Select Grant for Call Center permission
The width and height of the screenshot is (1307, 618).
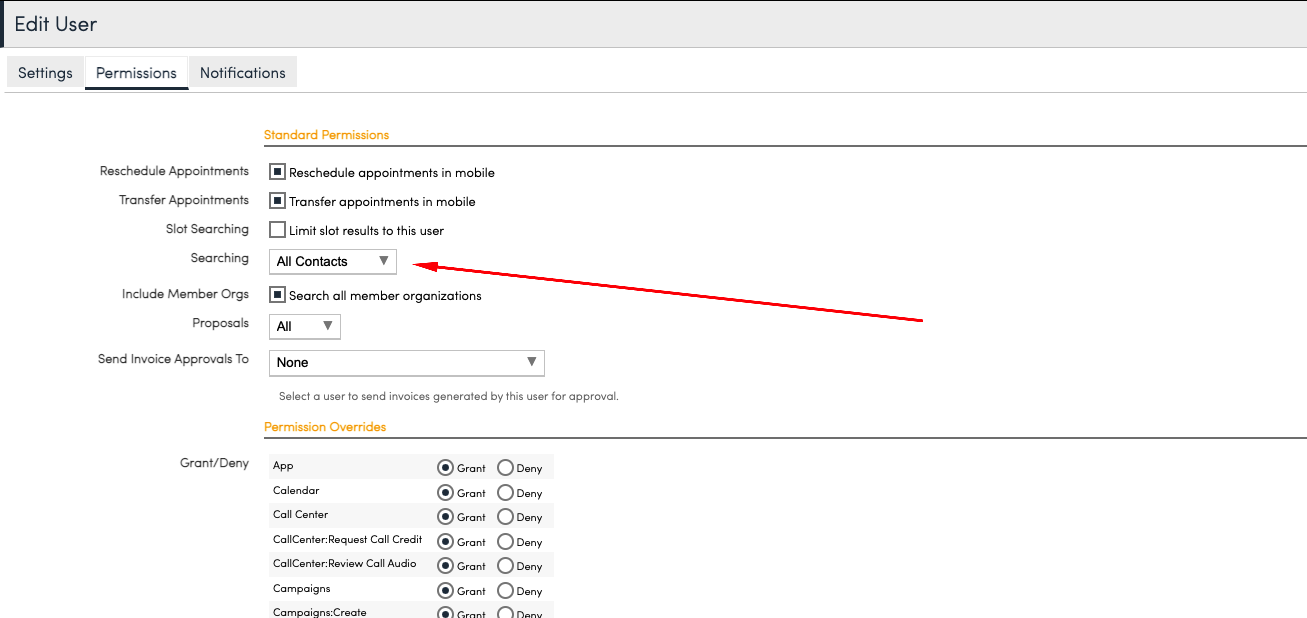[446, 517]
